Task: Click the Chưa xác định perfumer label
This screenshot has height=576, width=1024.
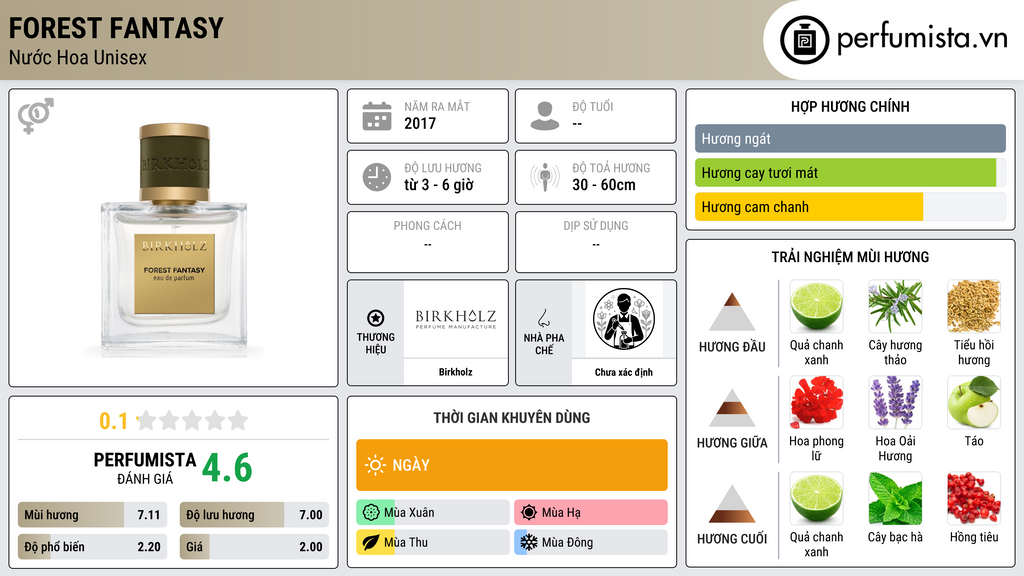Action: coord(624,372)
